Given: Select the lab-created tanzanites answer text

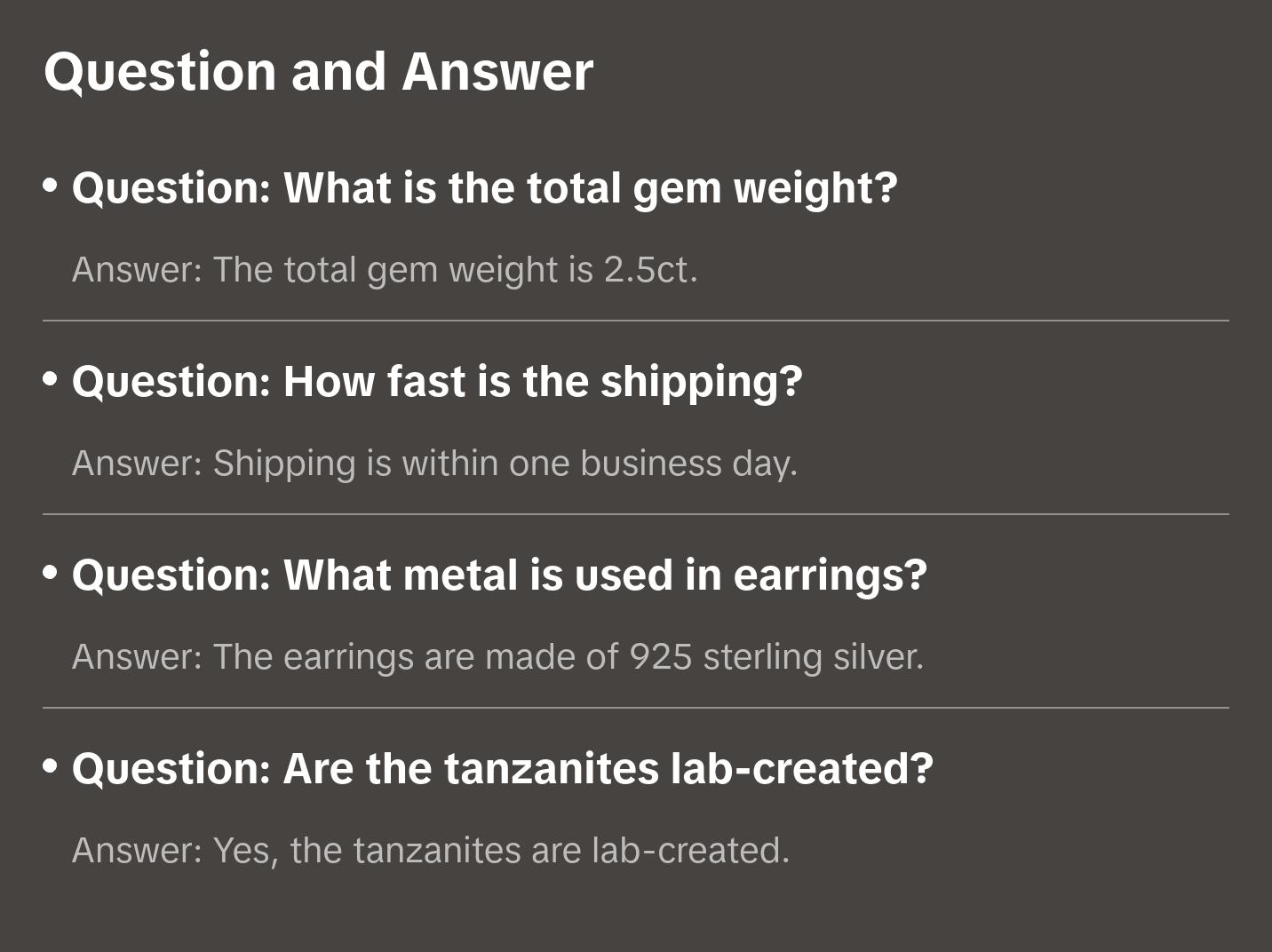Looking at the screenshot, I should tap(430, 851).
